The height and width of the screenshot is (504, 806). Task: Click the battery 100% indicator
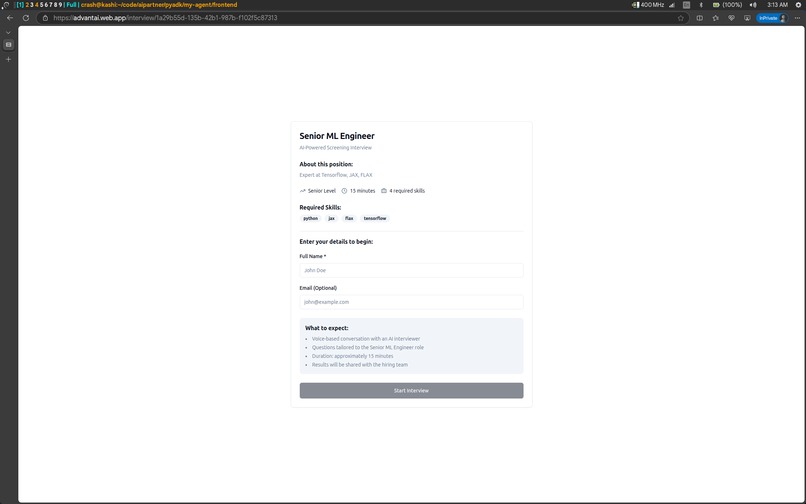click(x=727, y=5)
